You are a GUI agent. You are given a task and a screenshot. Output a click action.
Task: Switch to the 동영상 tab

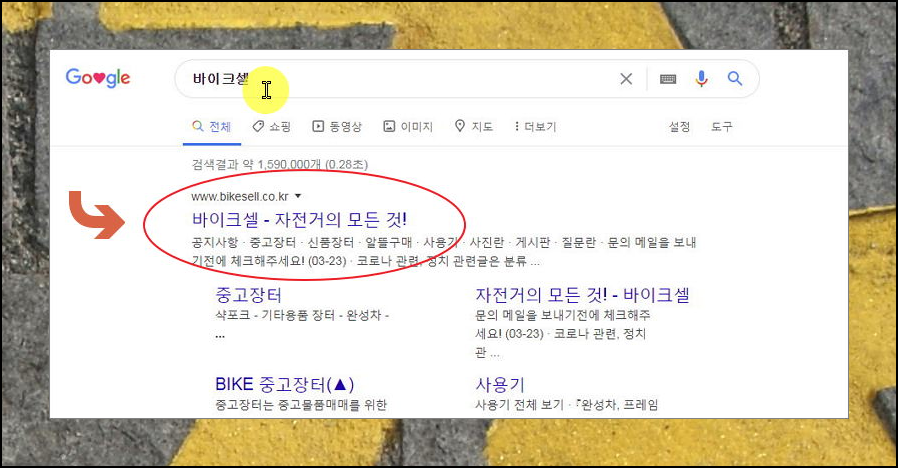337,127
